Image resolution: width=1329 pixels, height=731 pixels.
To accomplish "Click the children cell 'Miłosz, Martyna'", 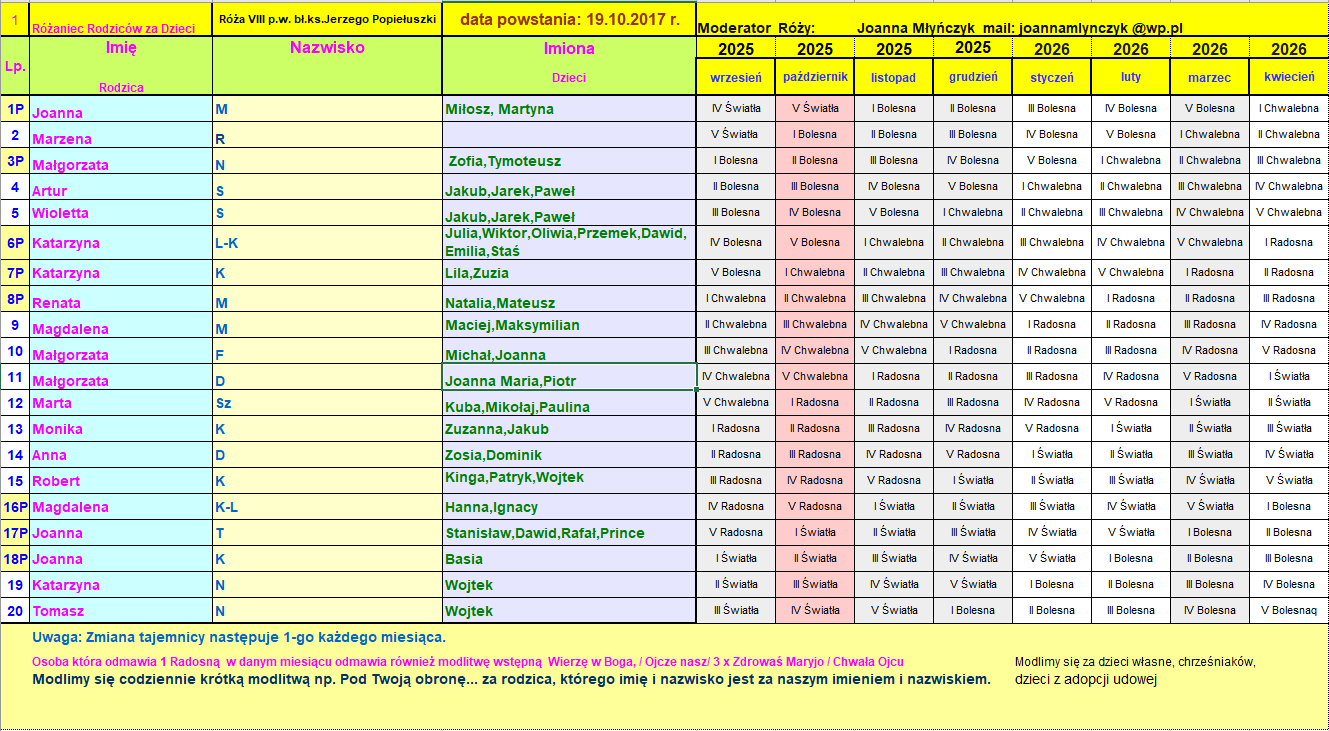I will 499,109.
